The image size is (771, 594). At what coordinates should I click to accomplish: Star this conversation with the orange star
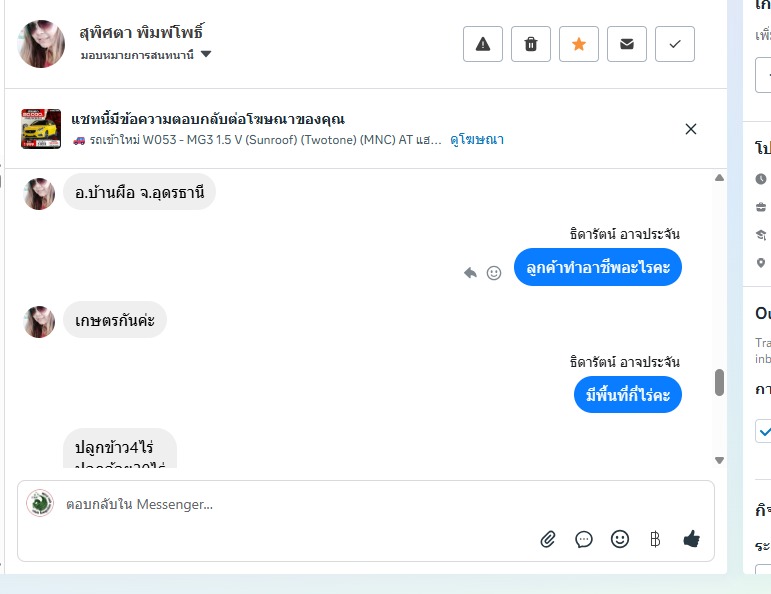tap(579, 44)
